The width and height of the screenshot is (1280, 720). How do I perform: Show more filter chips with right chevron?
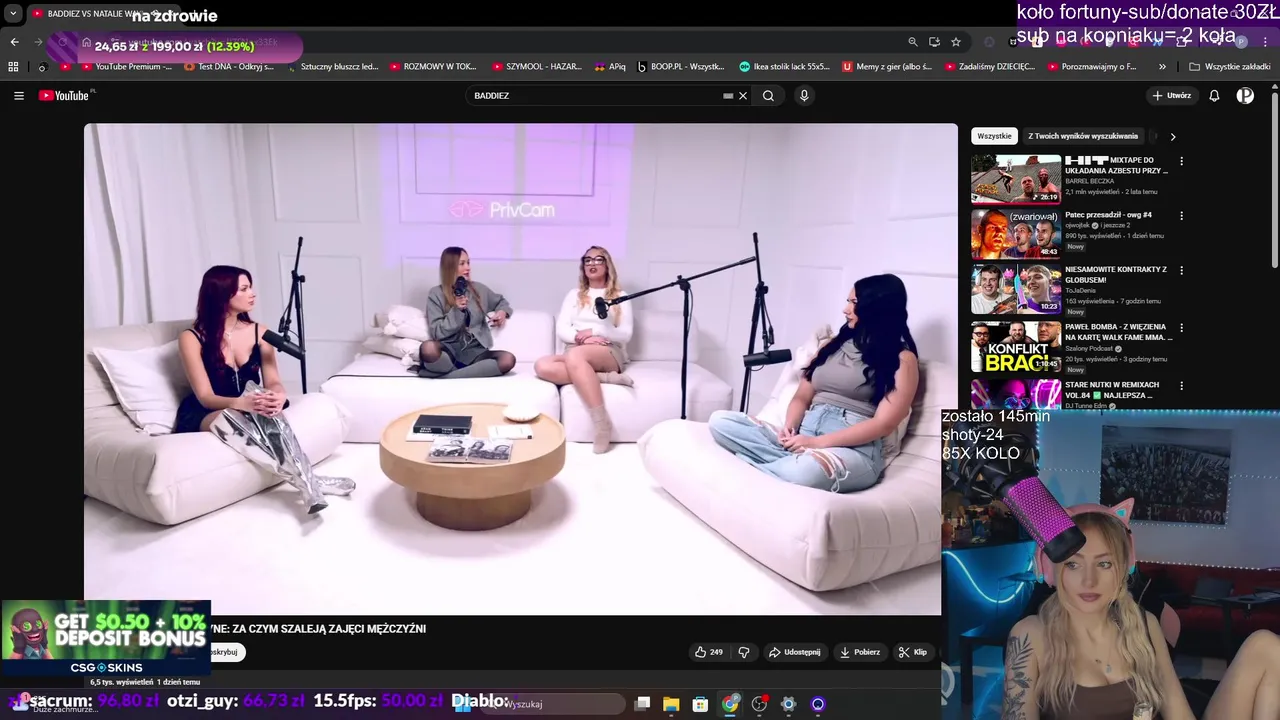click(x=1173, y=136)
